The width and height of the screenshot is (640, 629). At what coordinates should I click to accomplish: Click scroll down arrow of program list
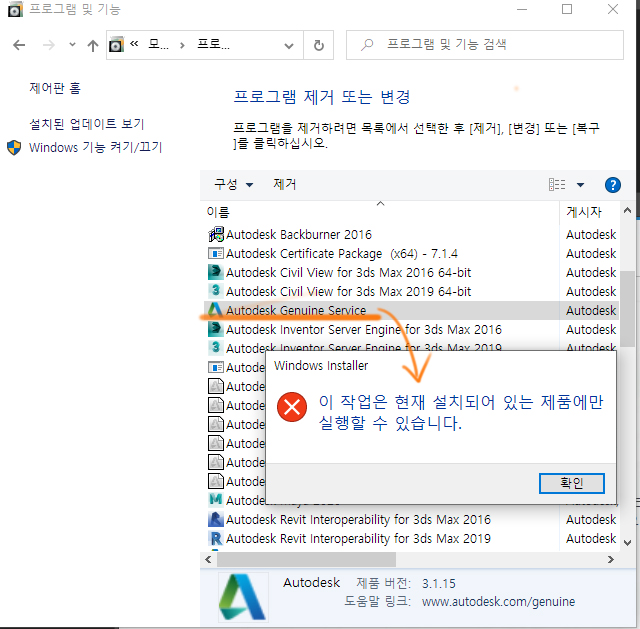(627, 543)
